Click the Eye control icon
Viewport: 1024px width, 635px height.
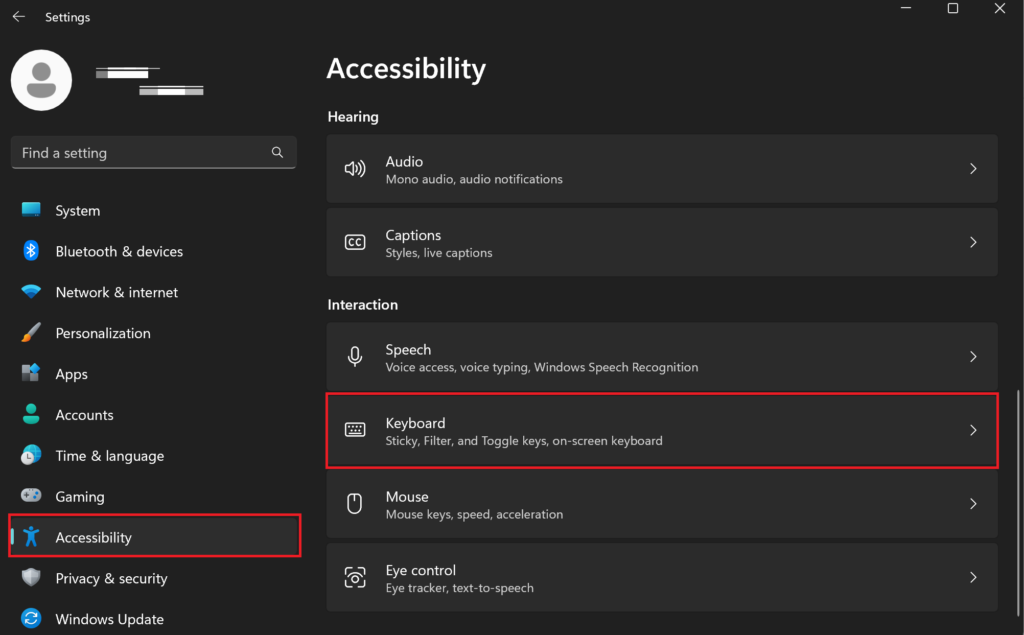point(355,577)
